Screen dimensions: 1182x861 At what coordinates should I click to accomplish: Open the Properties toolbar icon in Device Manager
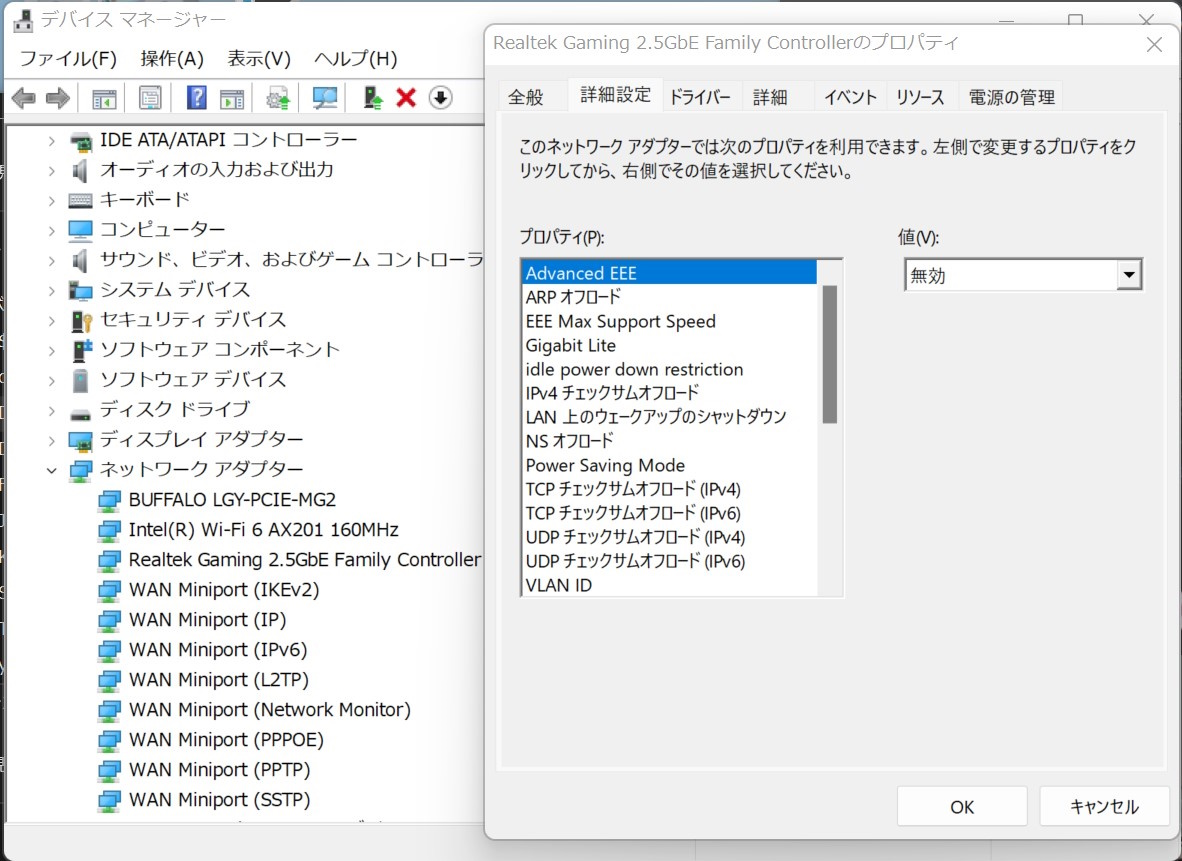150,98
